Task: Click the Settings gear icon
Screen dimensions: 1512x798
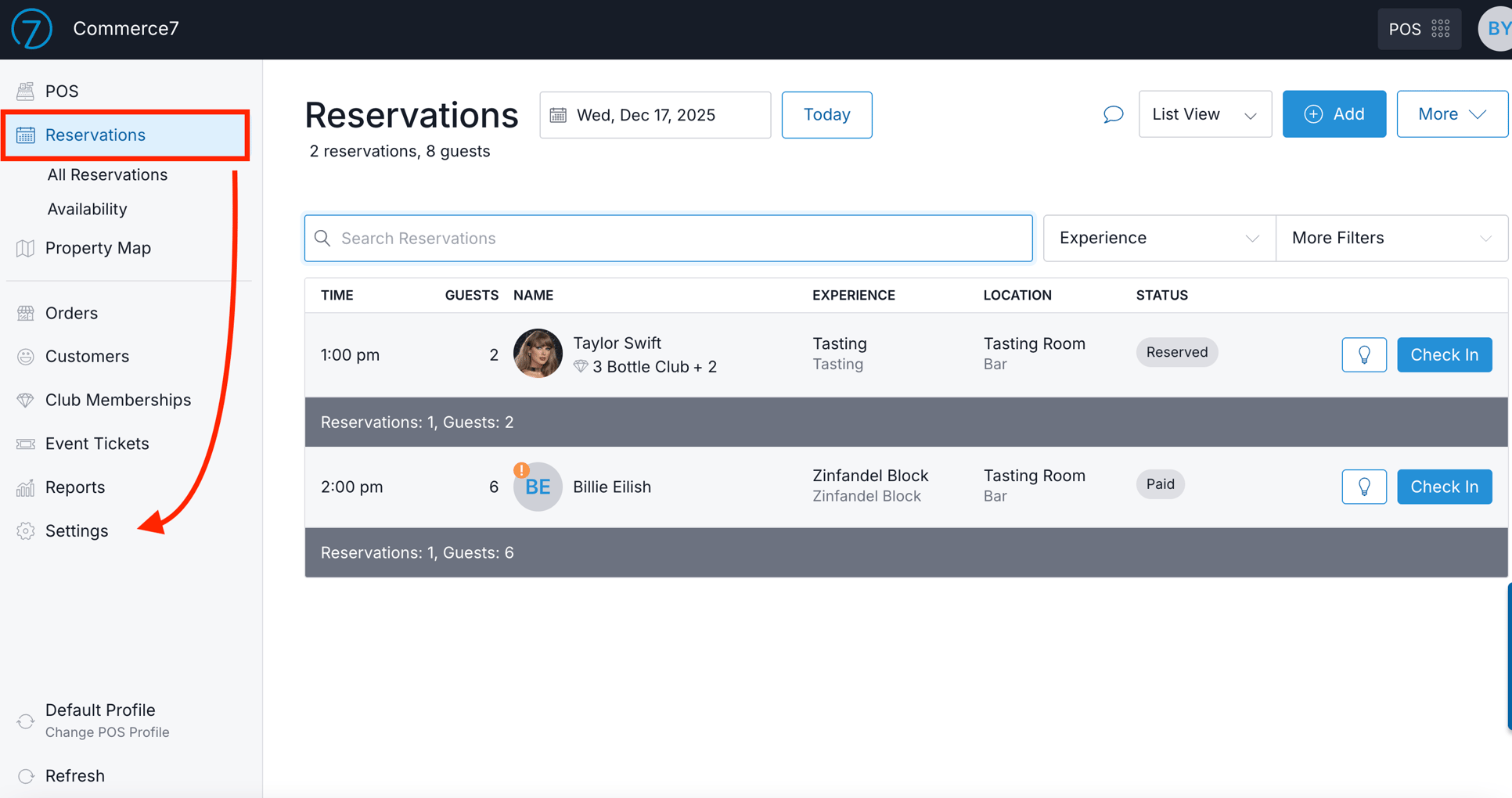Action: tap(26, 531)
